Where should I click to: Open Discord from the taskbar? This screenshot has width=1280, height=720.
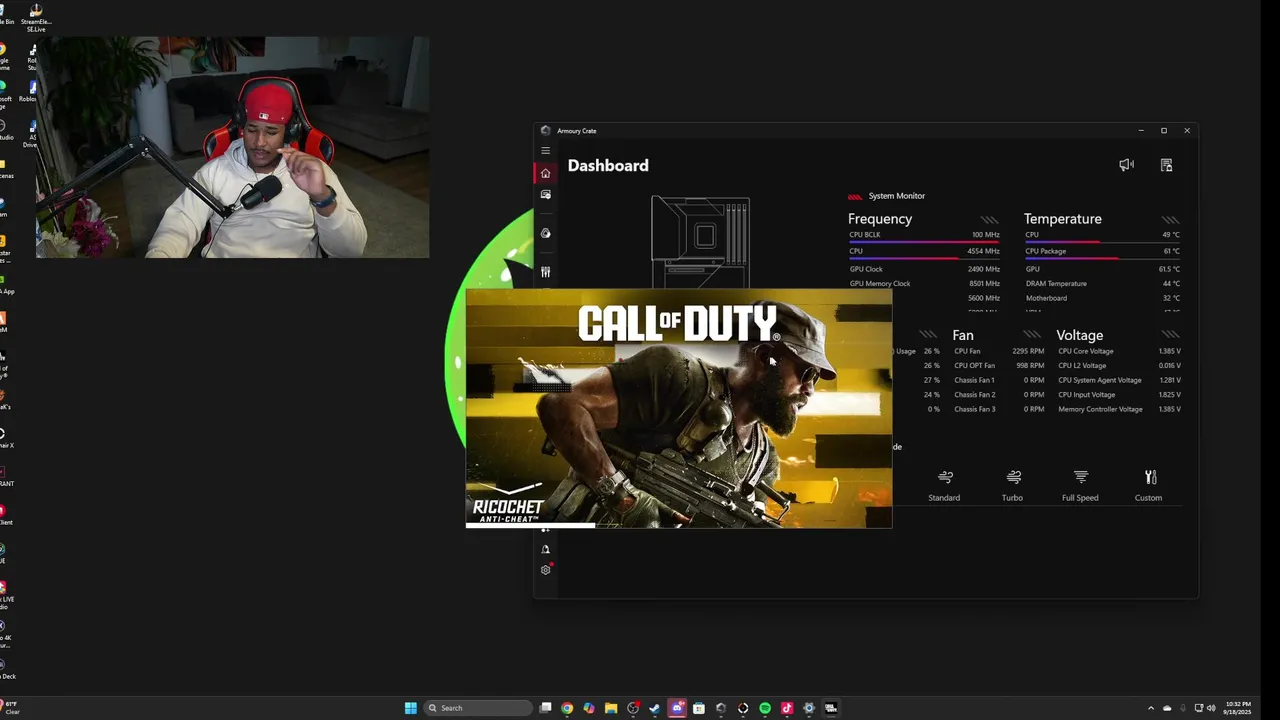pos(677,708)
